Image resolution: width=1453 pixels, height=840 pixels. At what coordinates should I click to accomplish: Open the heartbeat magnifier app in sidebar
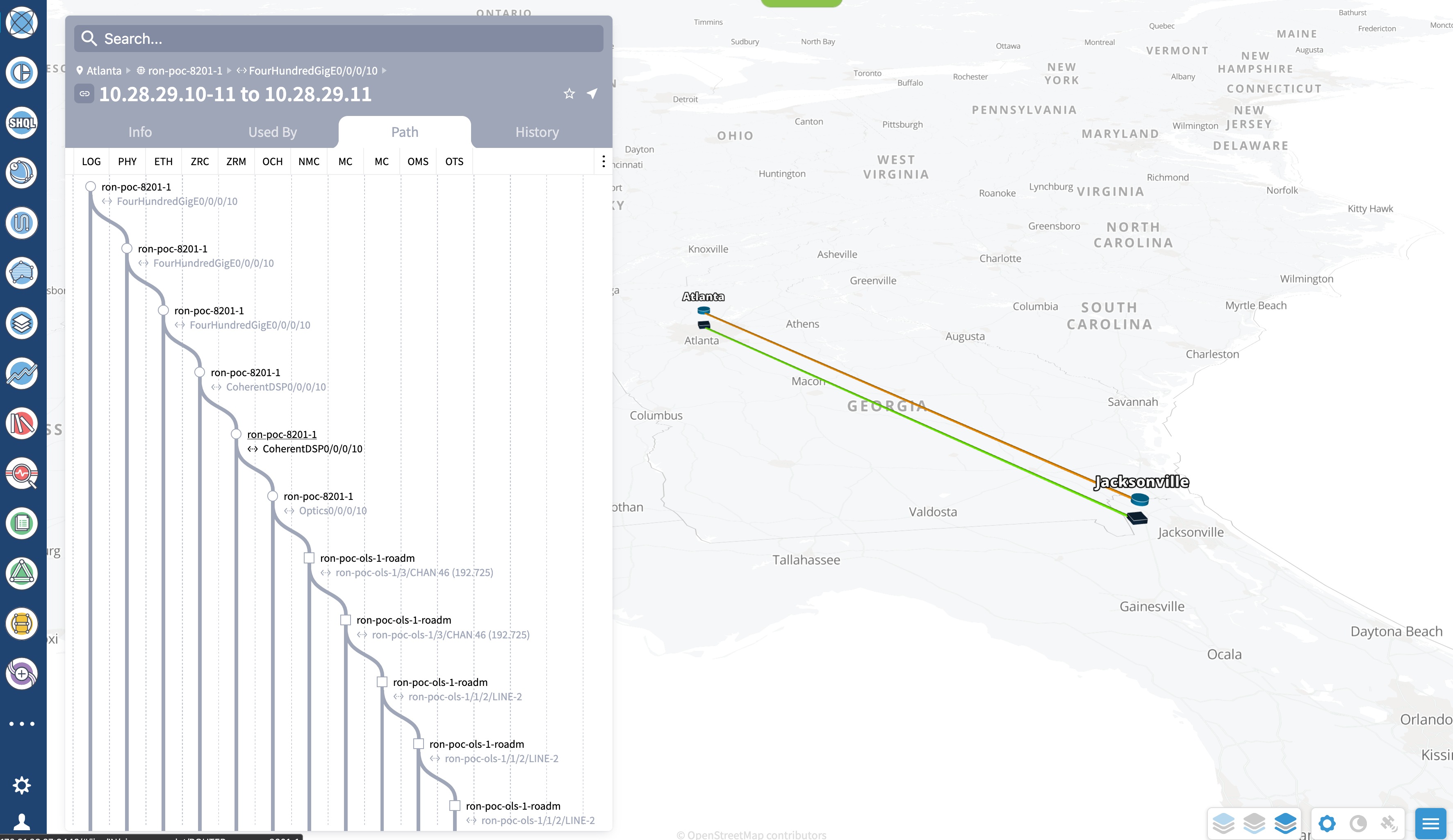tap(22, 474)
